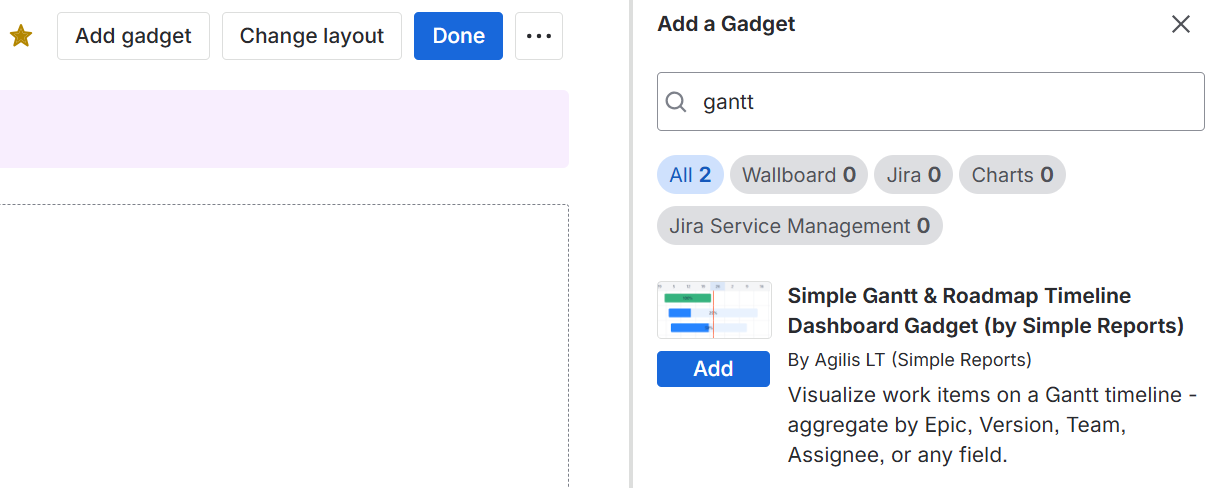Image resolution: width=1219 pixels, height=488 pixels.
Task: Select the All 2 filter chip
Action: coord(690,175)
